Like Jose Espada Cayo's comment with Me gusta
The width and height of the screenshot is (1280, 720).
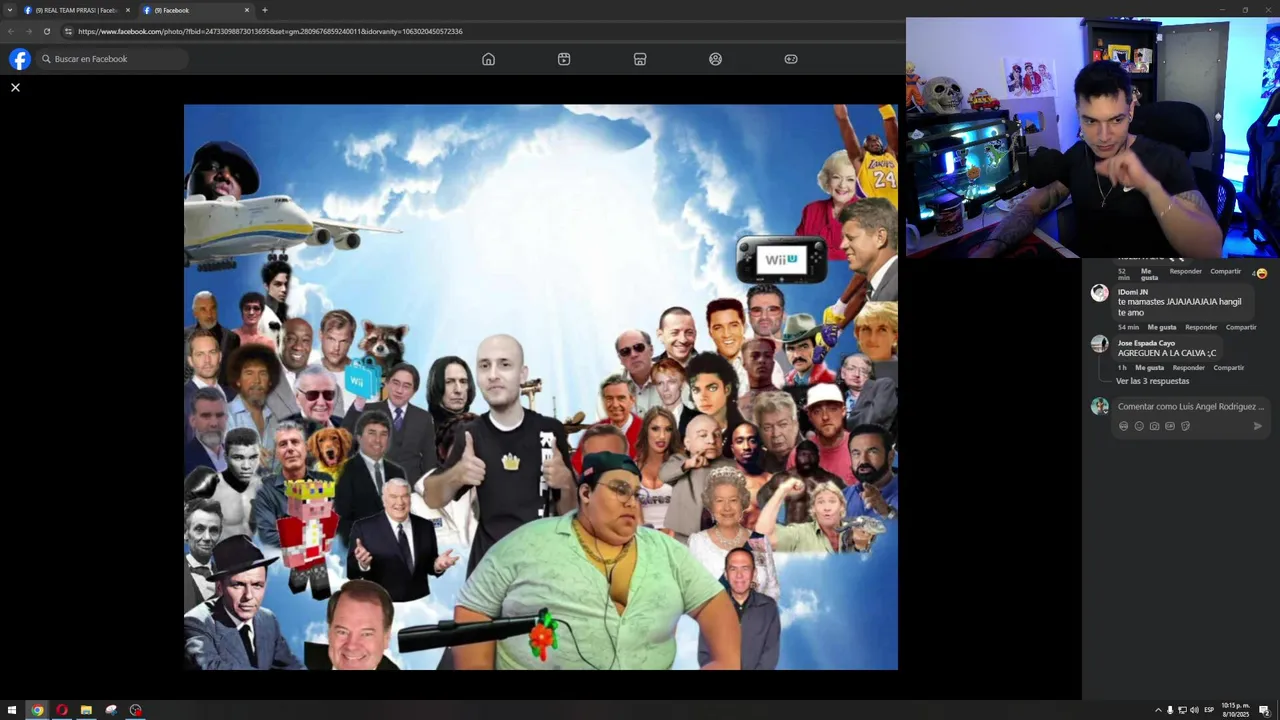[1149, 368]
